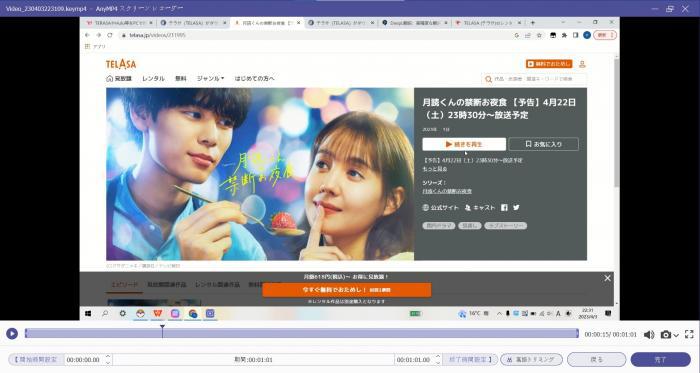The image size is (700, 373).
Task: Select the 無料 nav item in recording
Action: (x=180, y=79)
